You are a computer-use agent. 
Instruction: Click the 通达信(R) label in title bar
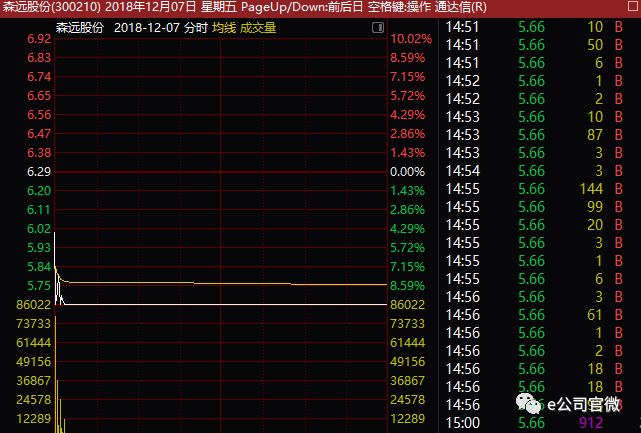462,8
